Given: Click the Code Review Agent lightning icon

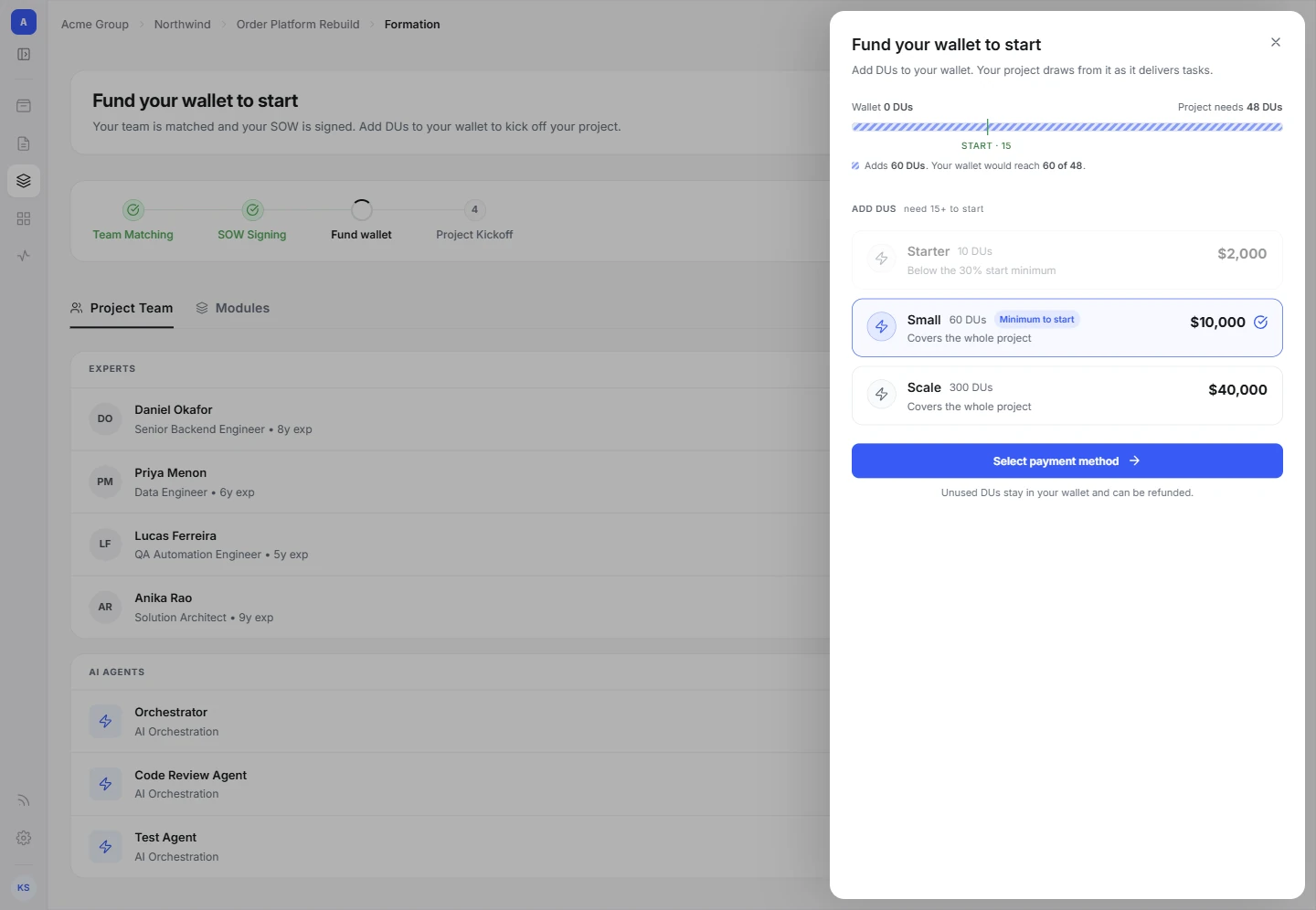Looking at the screenshot, I should click(105, 784).
